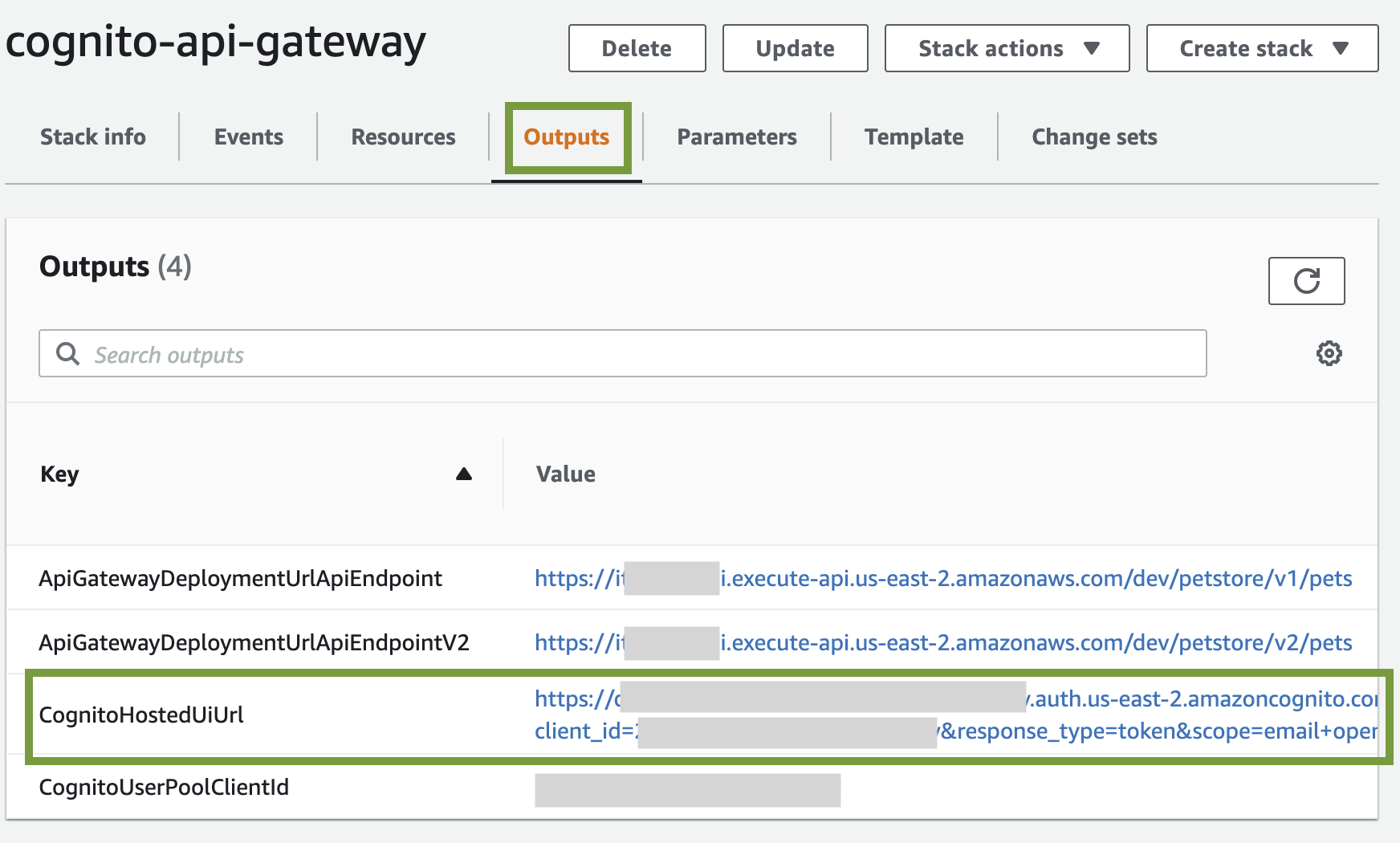The image size is (1400, 843).
Task: Select the highlighted Outputs tab
Action: pyautogui.click(x=567, y=136)
